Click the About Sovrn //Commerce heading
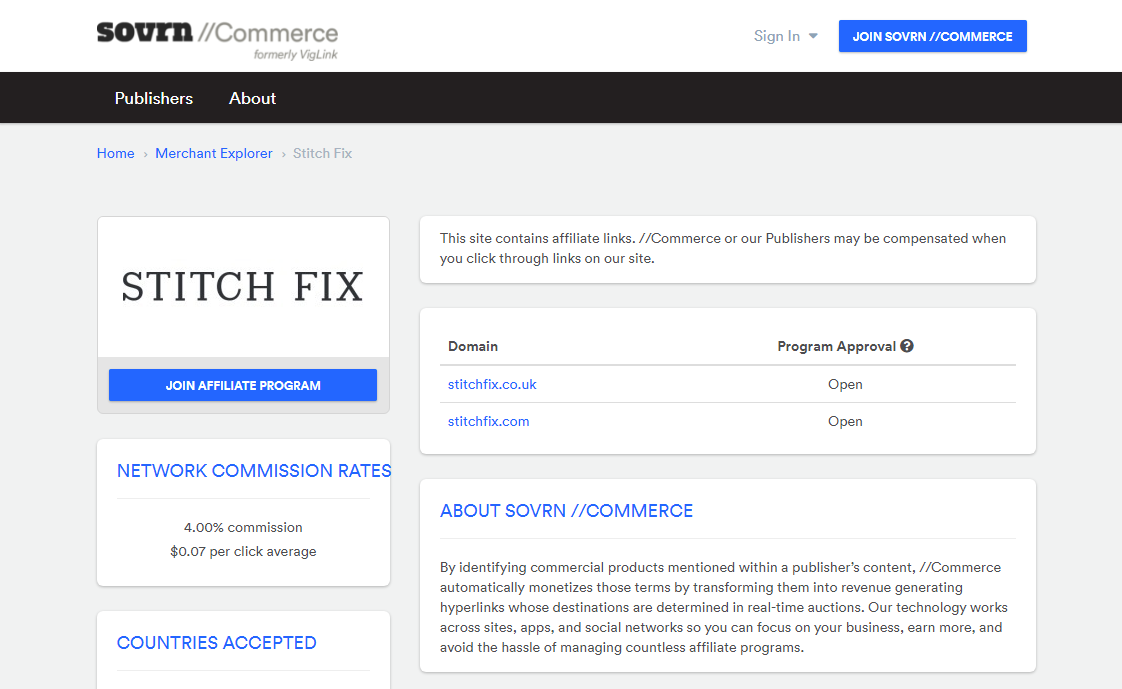This screenshot has height=689, width=1122. coord(567,511)
